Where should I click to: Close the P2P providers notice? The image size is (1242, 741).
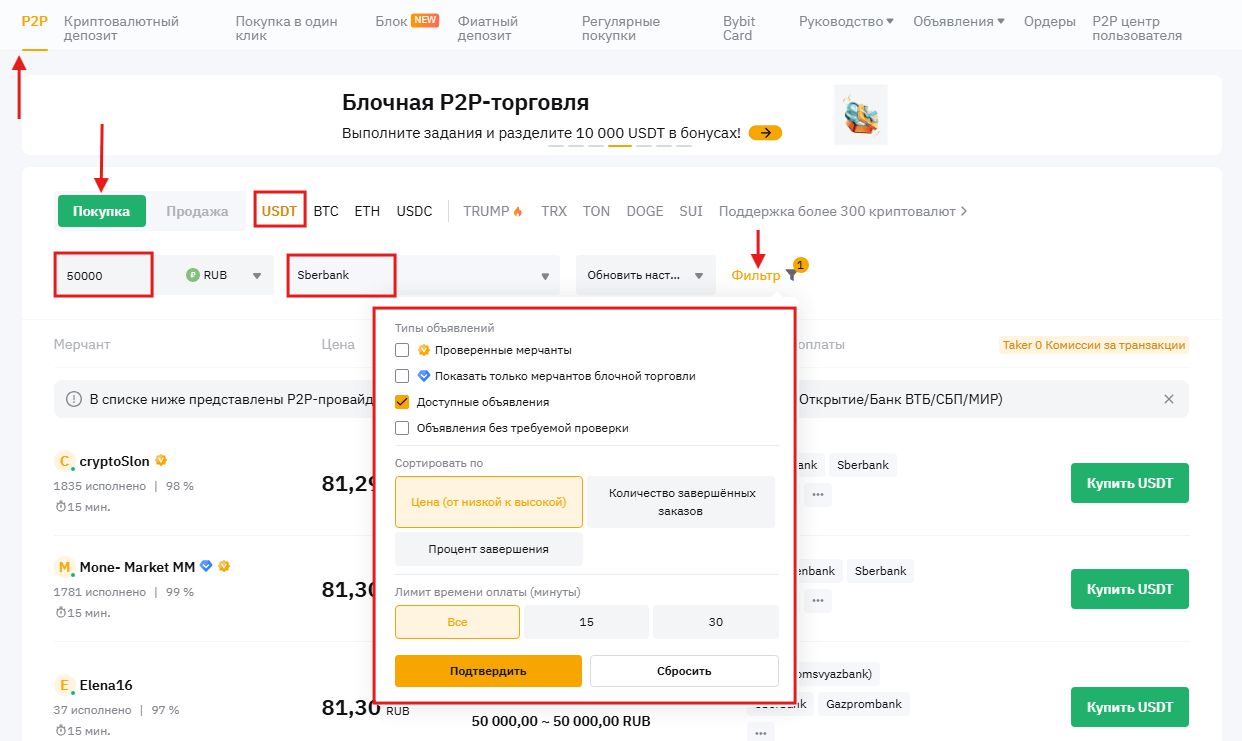[x=1169, y=399]
